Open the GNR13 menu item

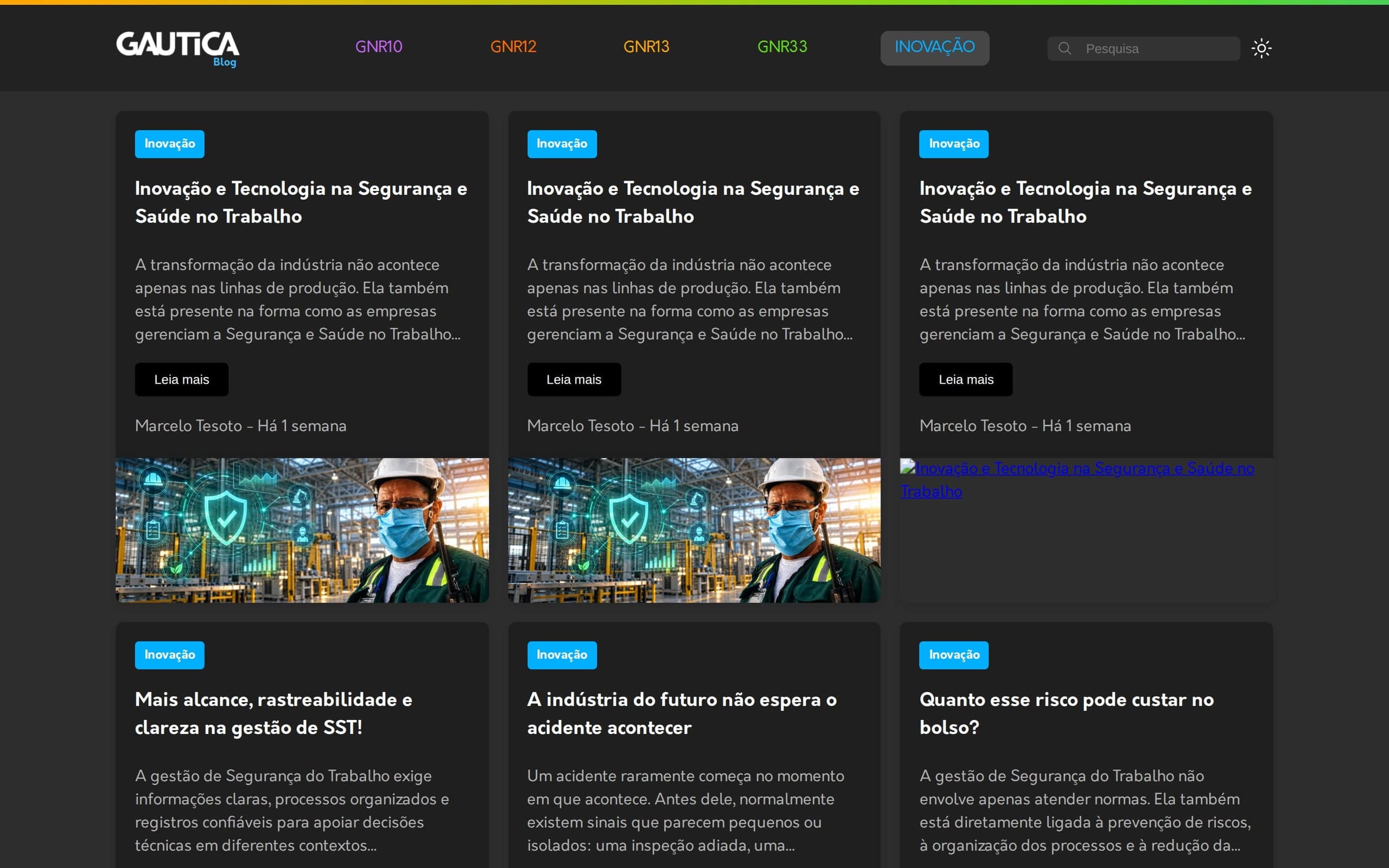[646, 47]
